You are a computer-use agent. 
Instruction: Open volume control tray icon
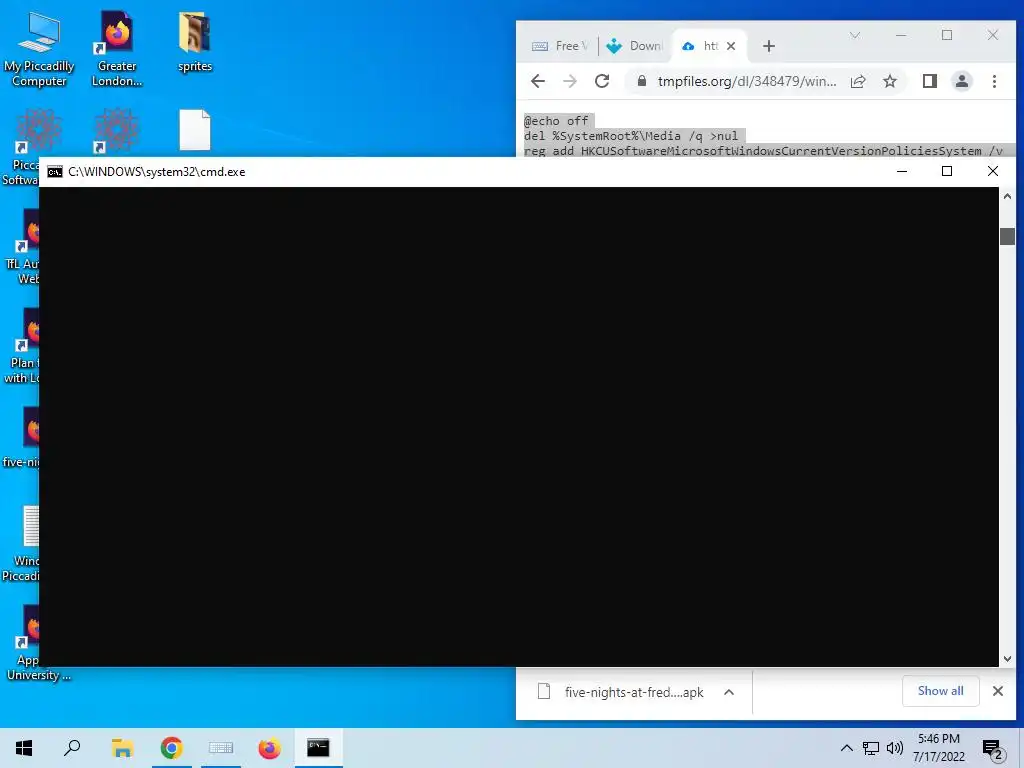(x=895, y=748)
